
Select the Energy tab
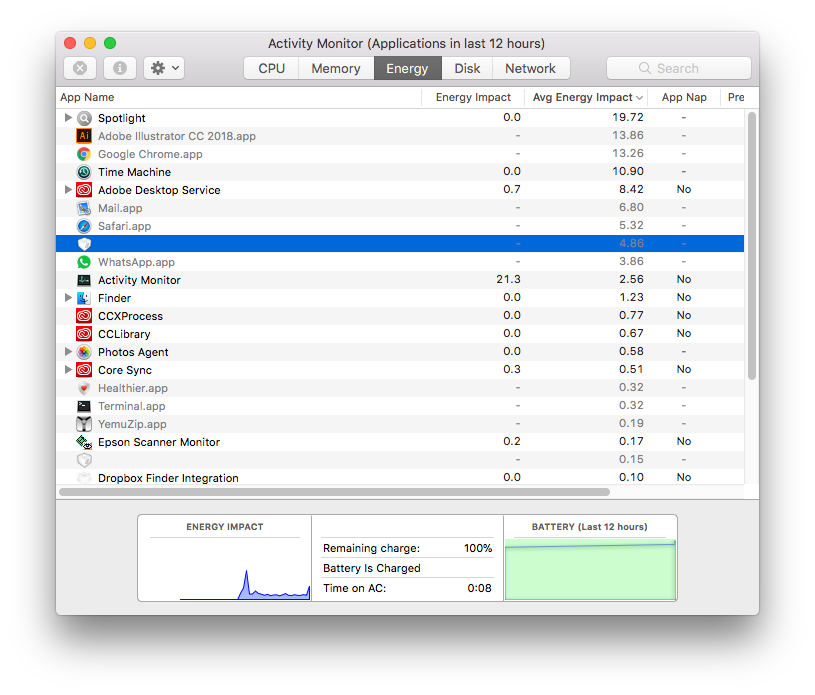(x=408, y=69)
